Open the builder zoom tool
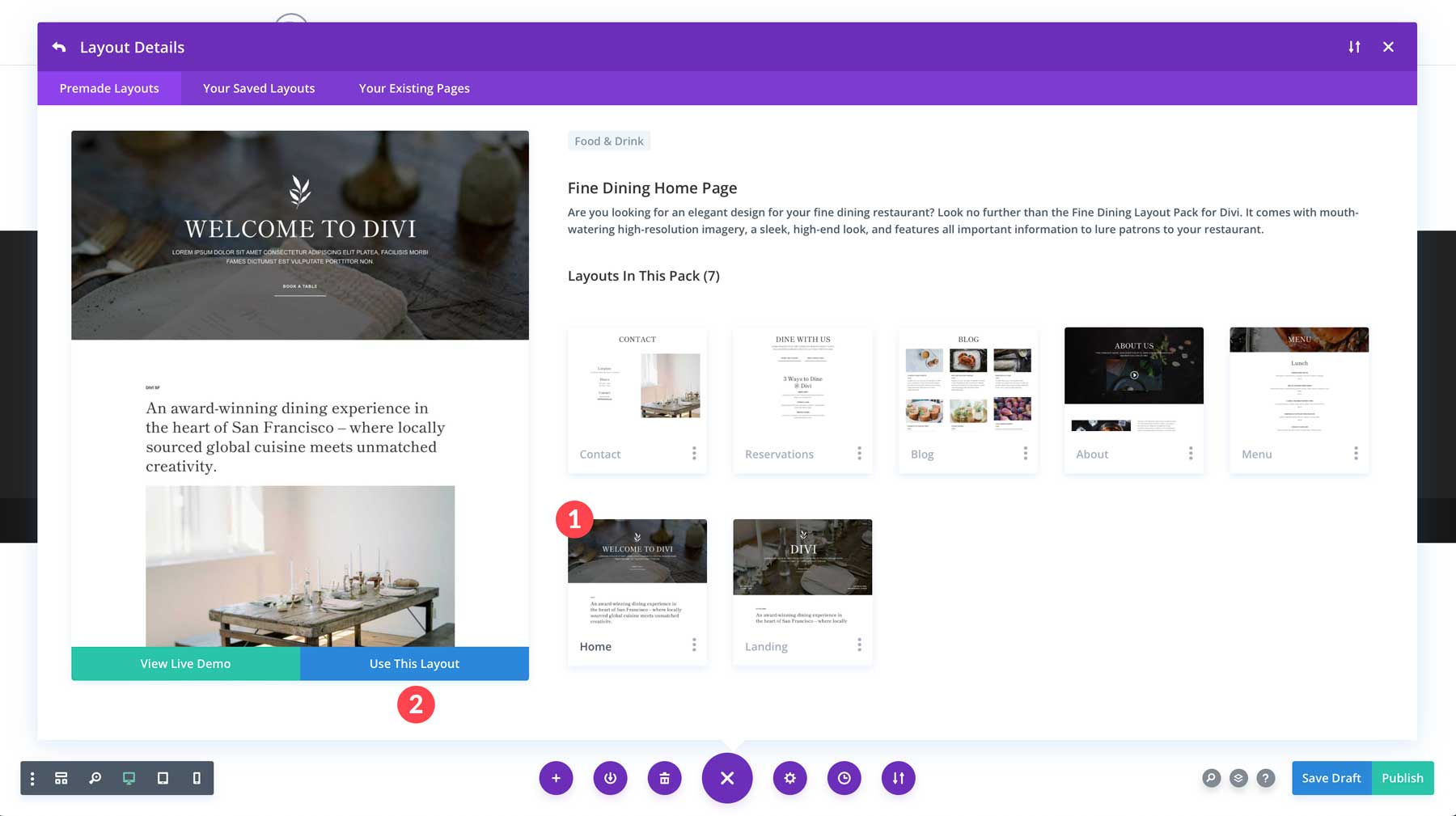This screenshot has height=816, width=1456. (x=95, y=778)
